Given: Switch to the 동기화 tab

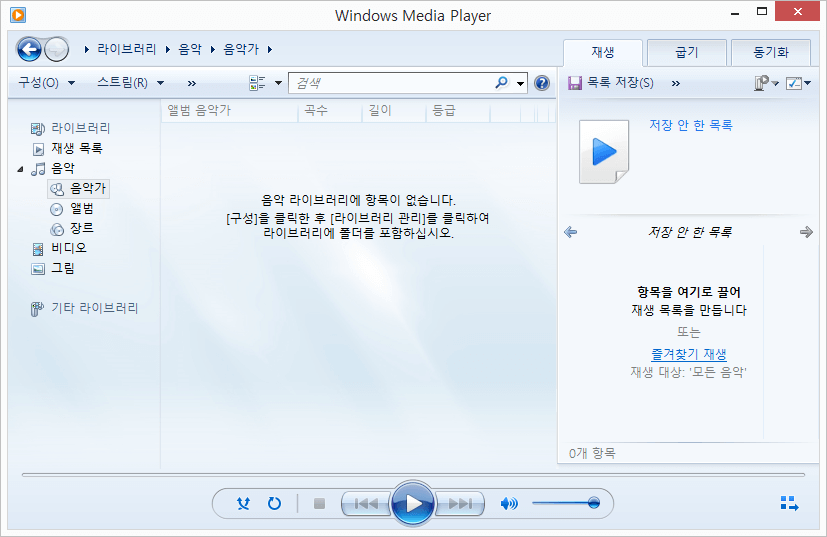Looking at the screenshot, I should (771, 52).
